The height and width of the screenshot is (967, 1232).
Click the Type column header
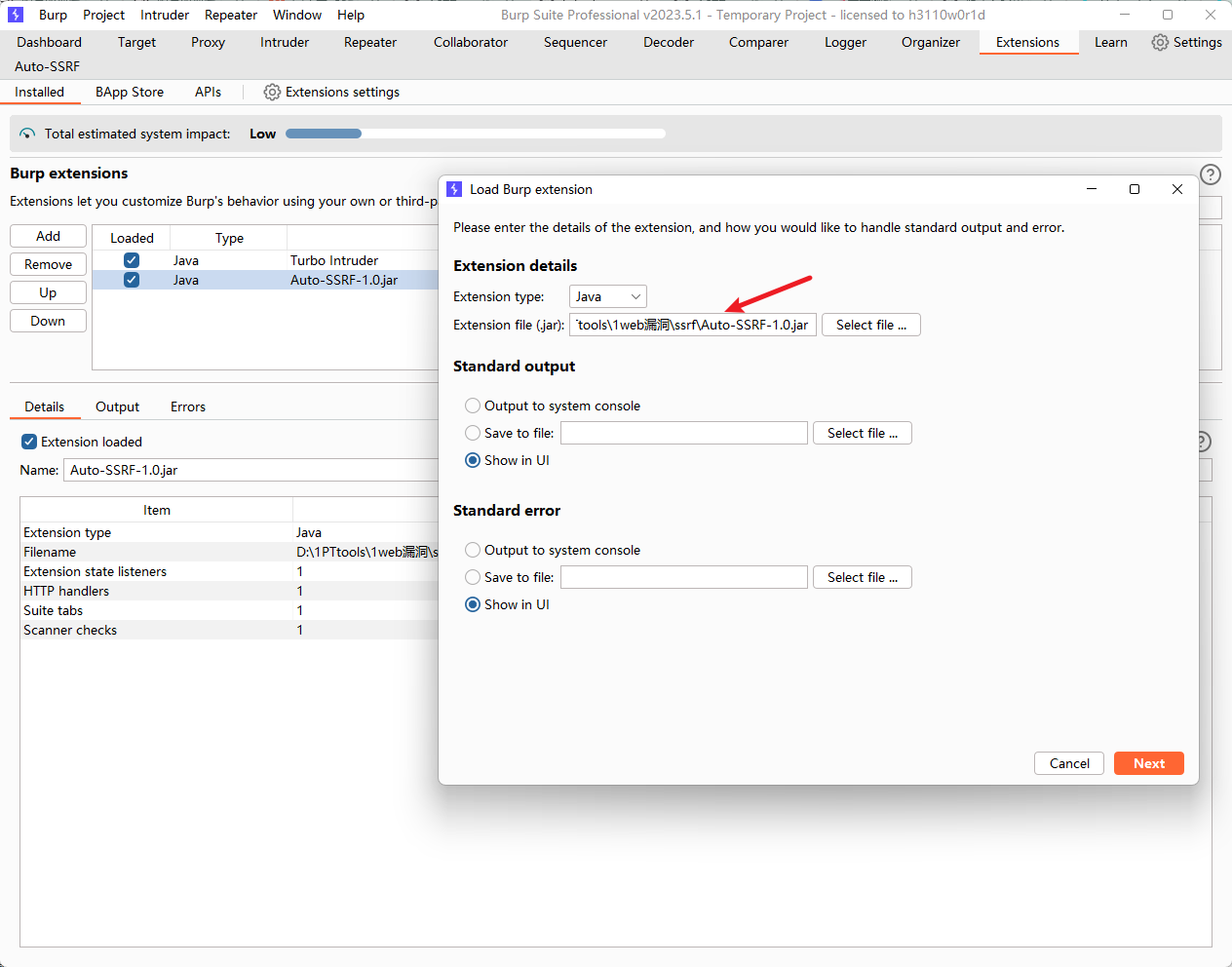[229, 238]
